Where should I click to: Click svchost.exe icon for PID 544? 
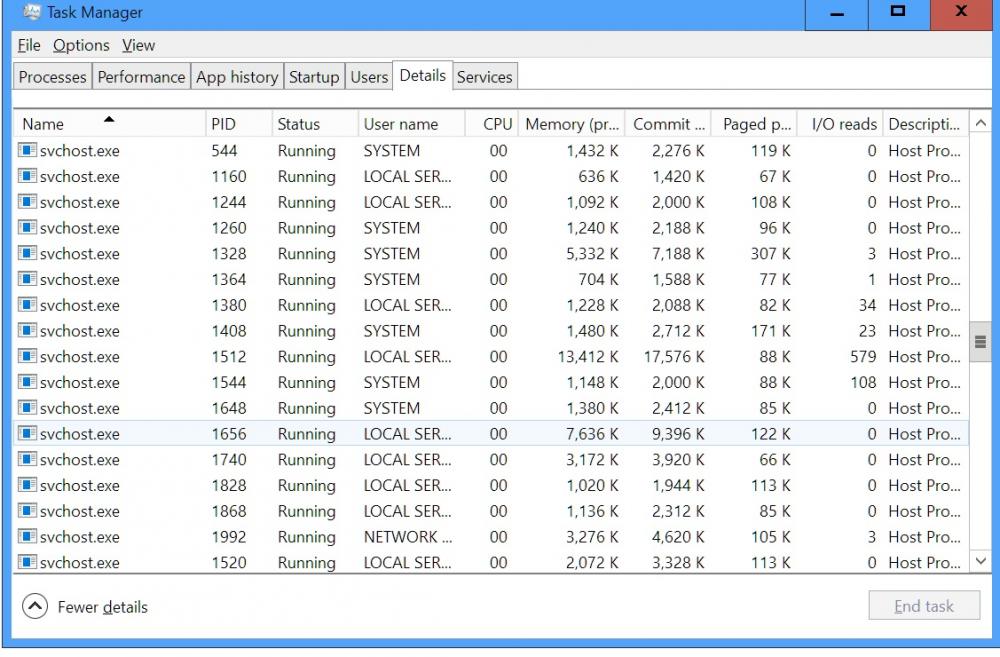(x=27, y=151)
